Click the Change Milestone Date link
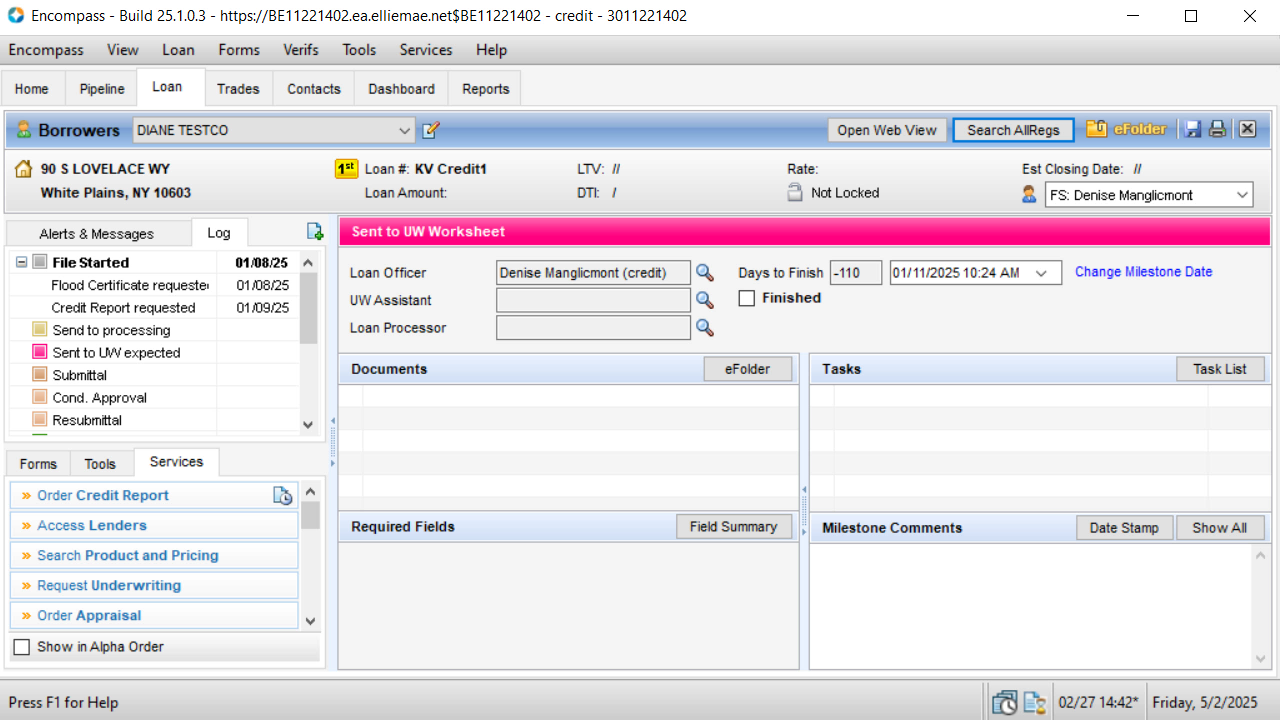The image size is (1280, 720). (1143, 272)
